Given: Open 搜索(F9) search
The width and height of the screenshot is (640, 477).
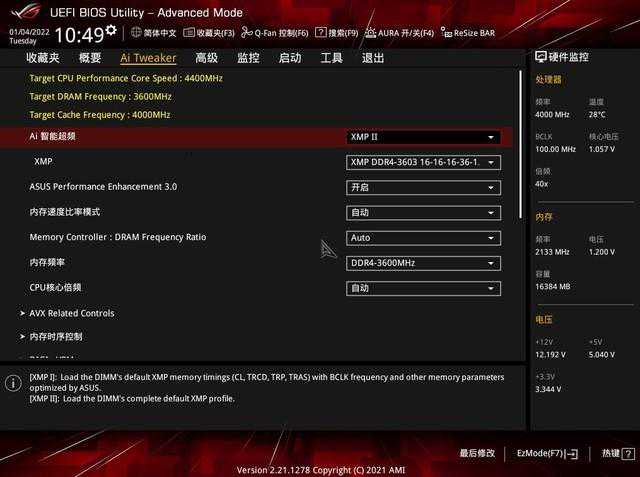Looking at the screenshot, I should pos(337,33).
